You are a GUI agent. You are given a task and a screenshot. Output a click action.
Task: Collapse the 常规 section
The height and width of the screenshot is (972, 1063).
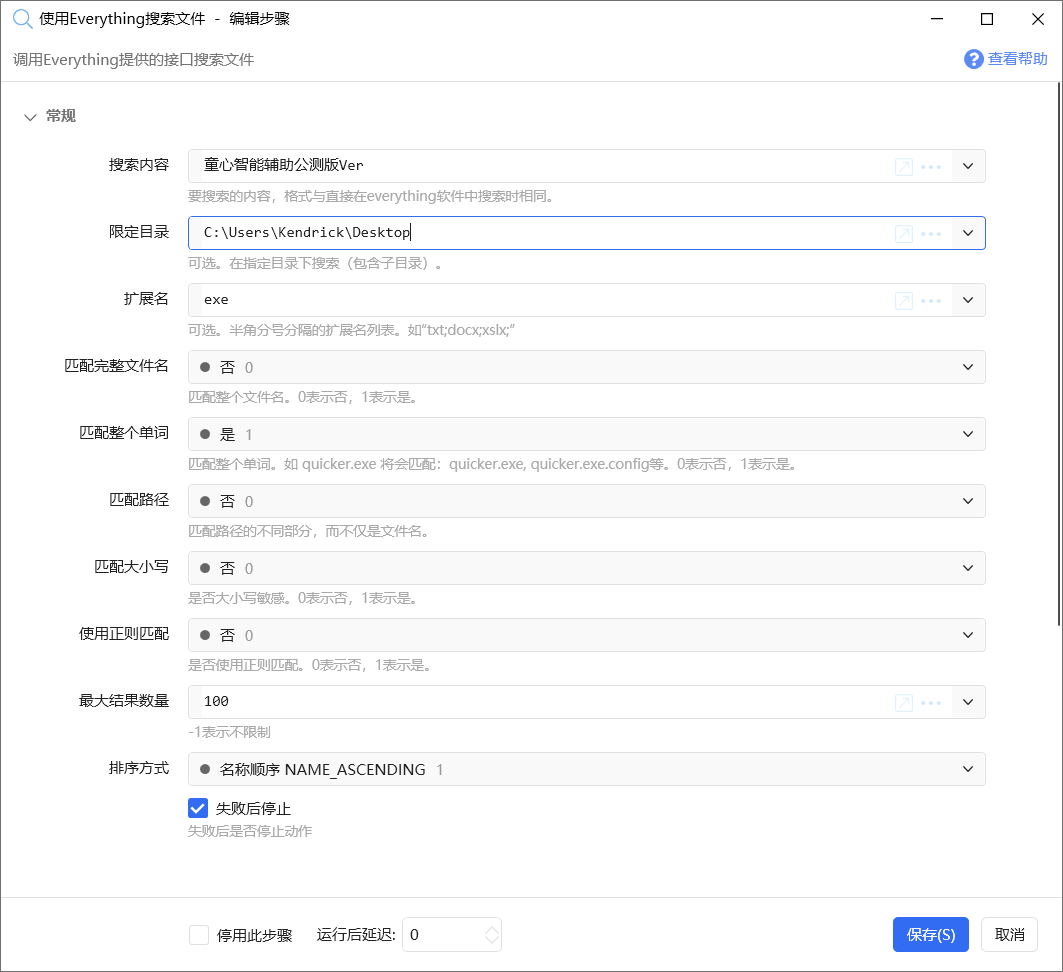30,117
